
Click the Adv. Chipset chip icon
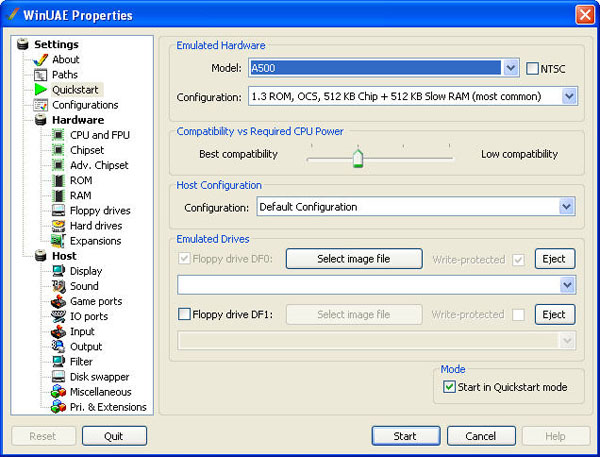coord(58,165)
